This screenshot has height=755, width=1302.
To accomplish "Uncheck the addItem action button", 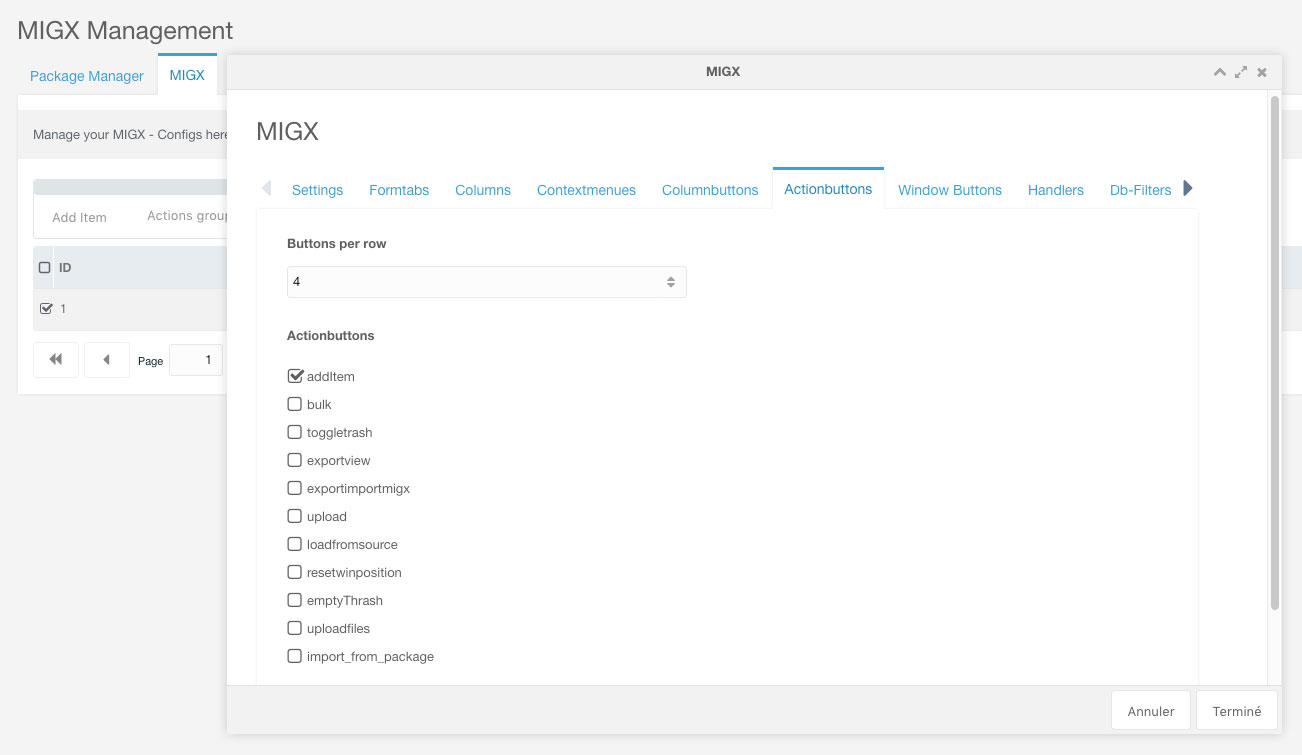I will tap(295, 376).
